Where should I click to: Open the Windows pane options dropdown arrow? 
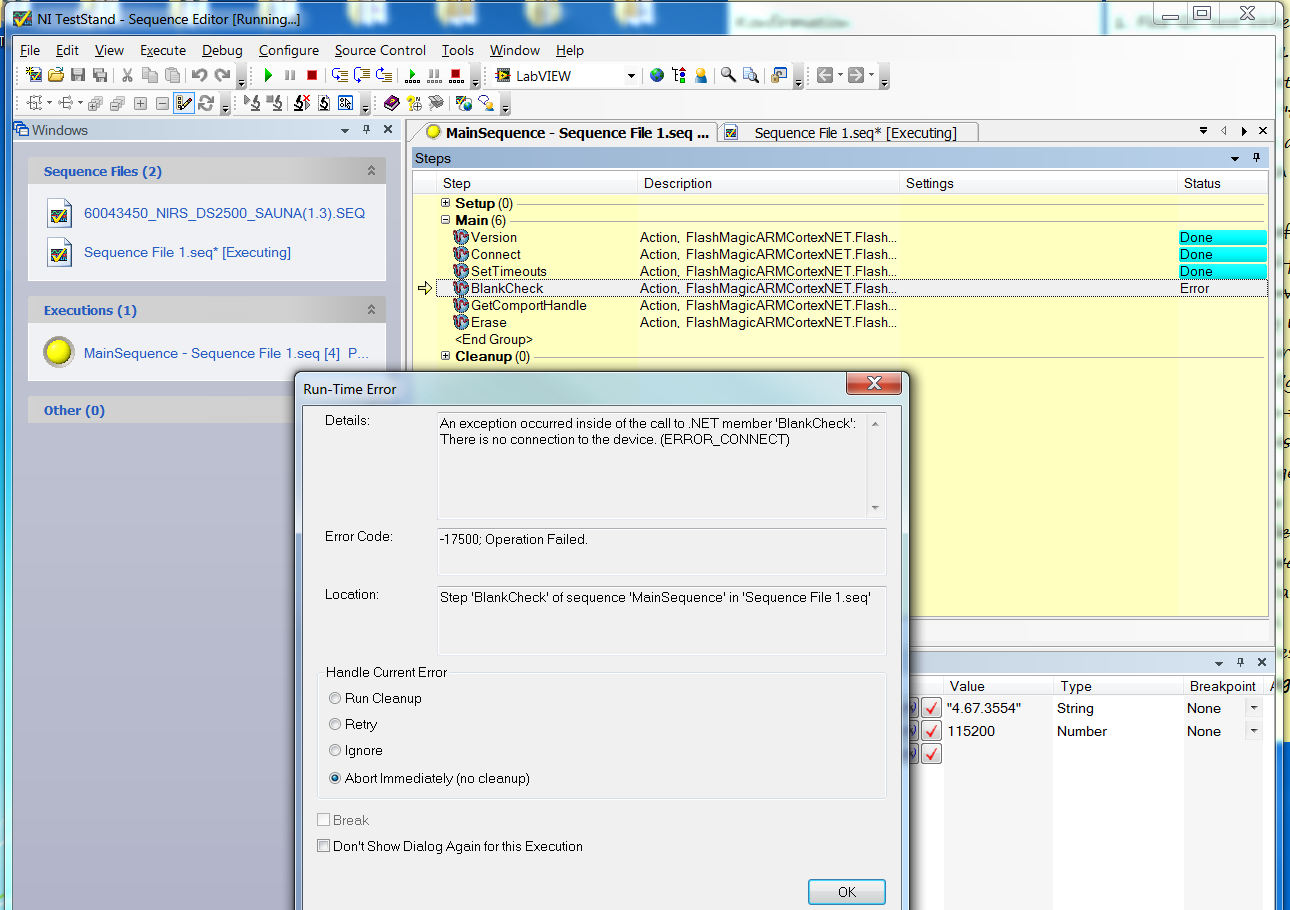click(346, 130)
